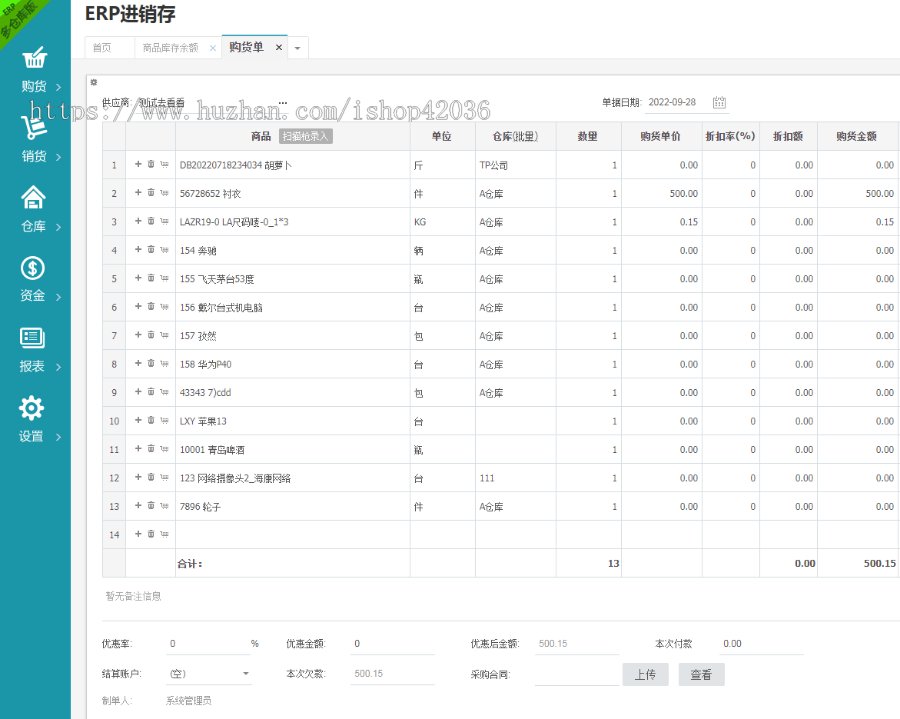Click the 扫描枪录入 button
This screenshot has height=719, width=900.
point(305,136)
